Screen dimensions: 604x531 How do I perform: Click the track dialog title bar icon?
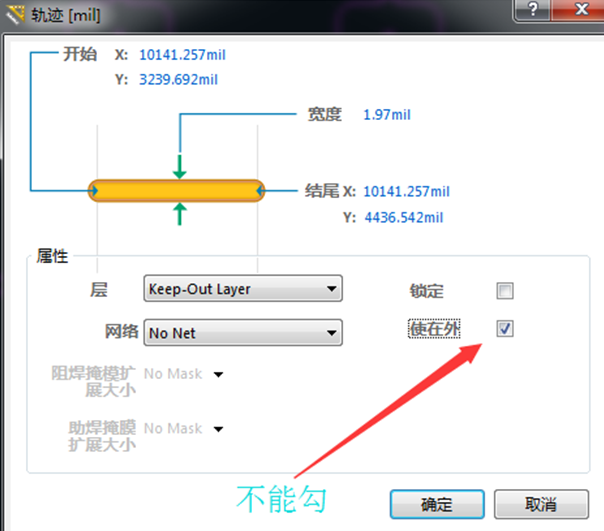(15, 15)
